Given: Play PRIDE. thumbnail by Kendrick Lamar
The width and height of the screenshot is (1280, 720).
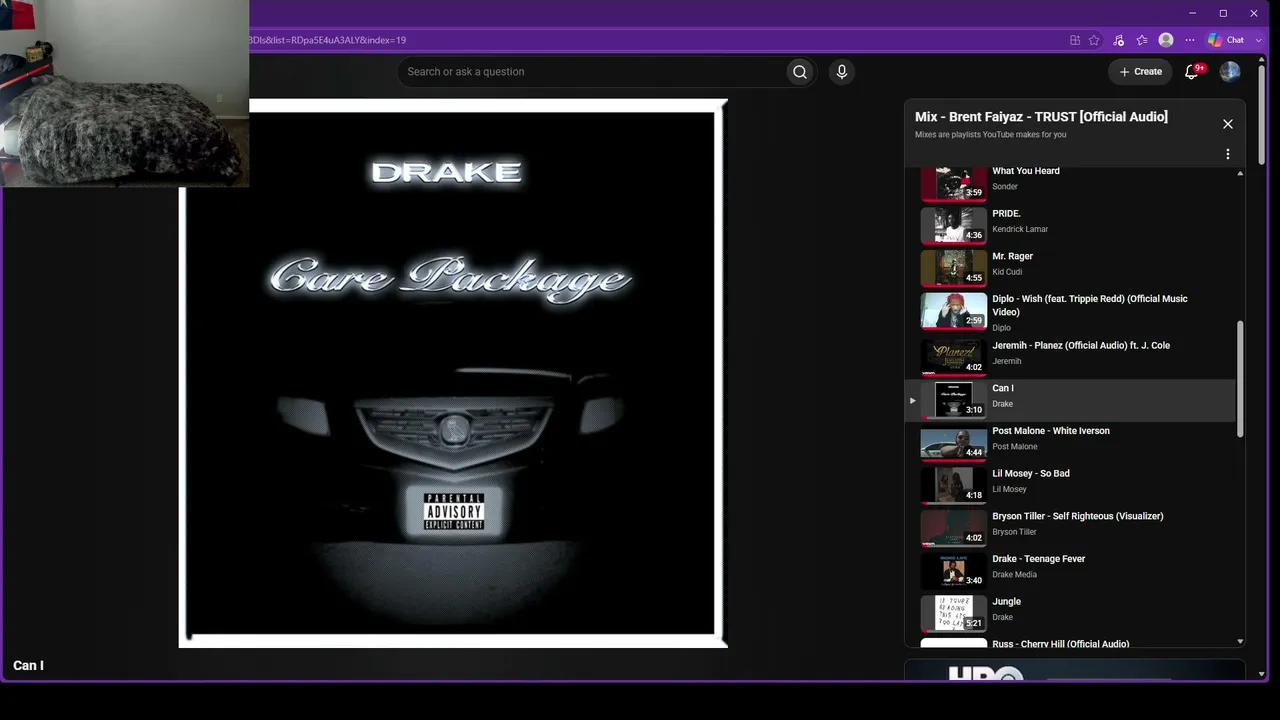Looking at the screenshot, I should click(953, 226).
